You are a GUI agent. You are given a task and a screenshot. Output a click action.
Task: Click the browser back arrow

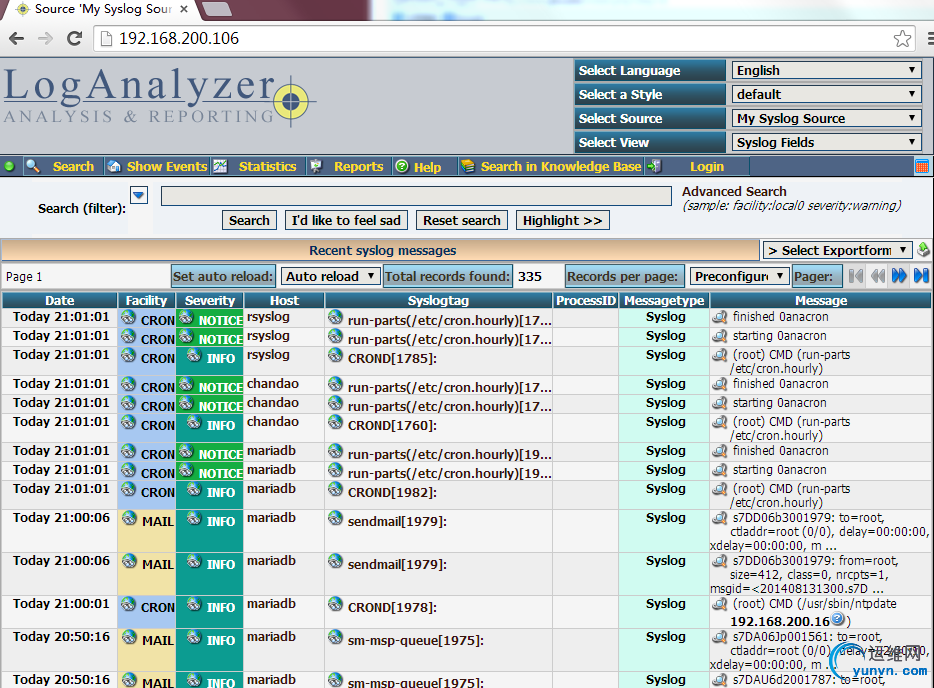coord(17,39)
